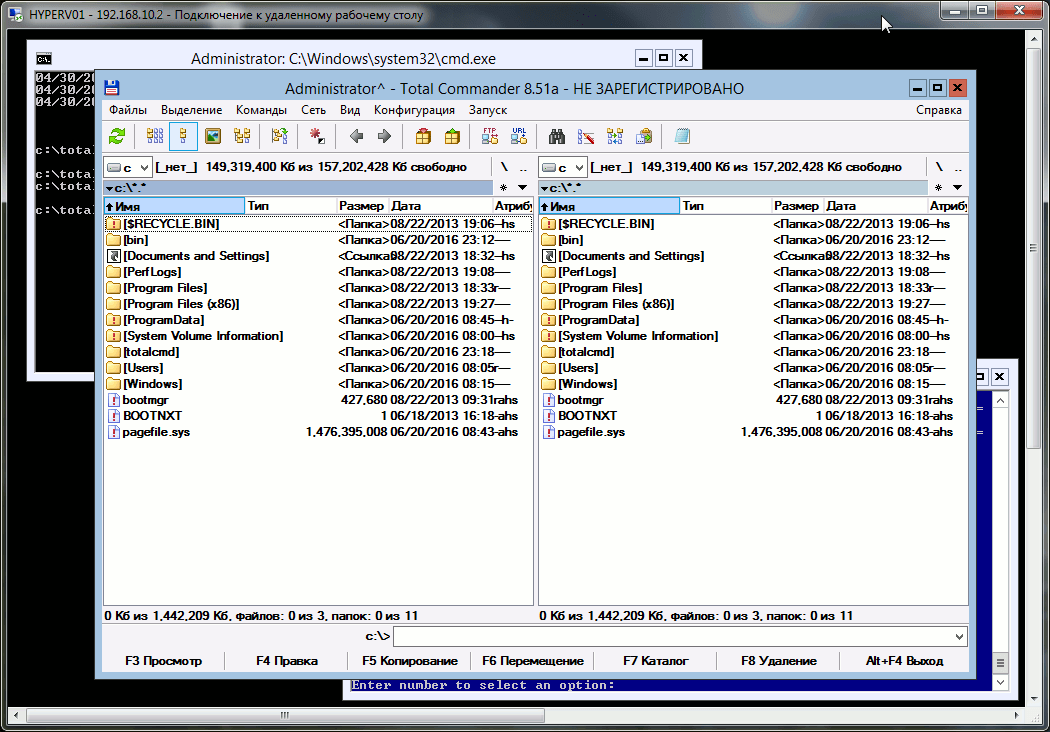Toggle the full detail list view icon
Viewport: 1050px width, 732px height.
click(183, 136)
